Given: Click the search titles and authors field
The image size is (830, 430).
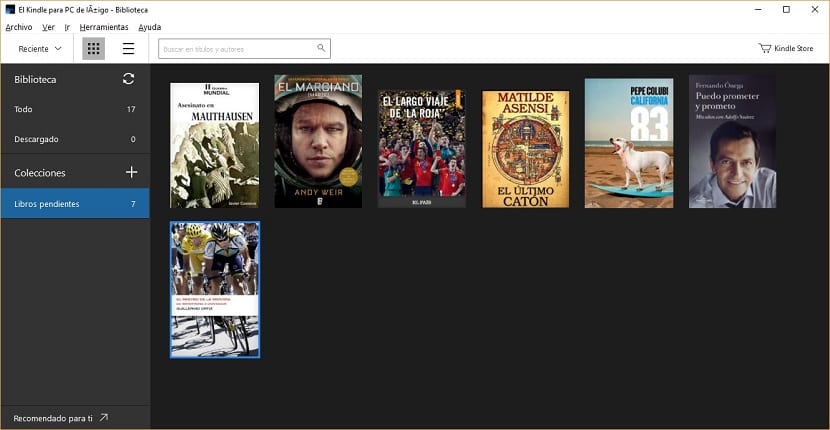Looking at the screenshot, I should [x=245, y=49].
